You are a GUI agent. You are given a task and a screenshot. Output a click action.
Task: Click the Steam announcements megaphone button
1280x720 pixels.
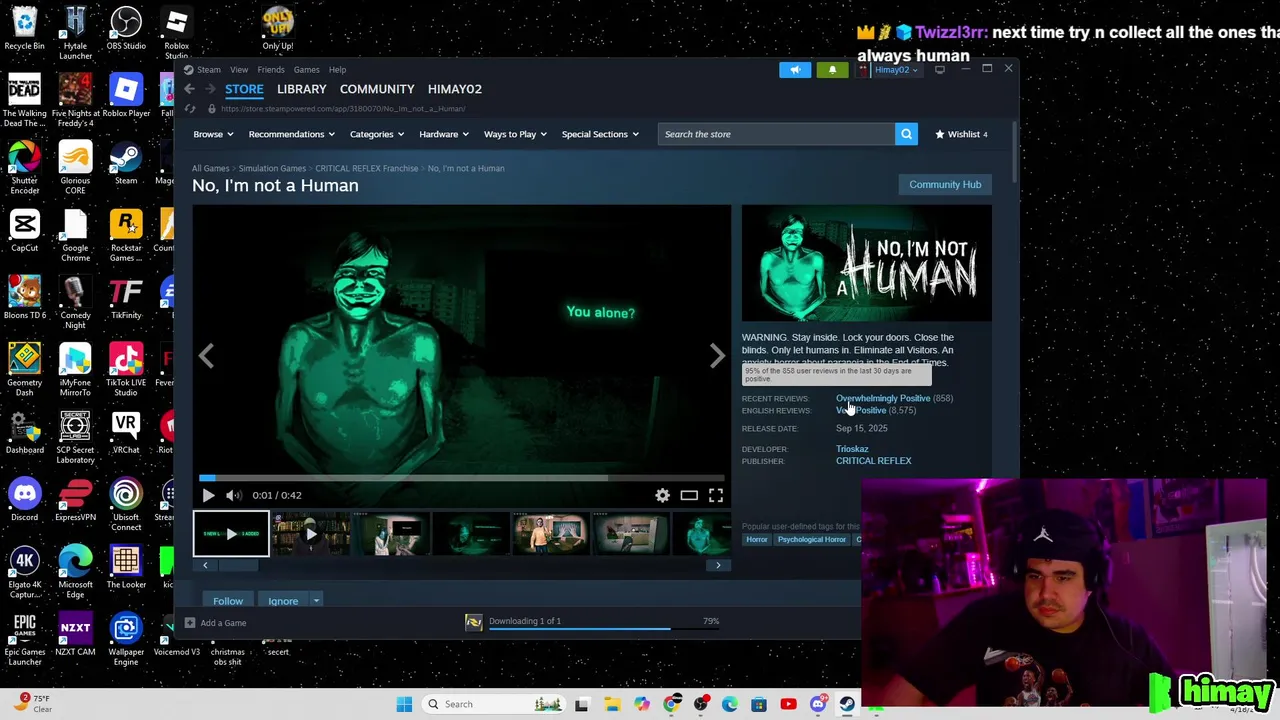point(795,69)
